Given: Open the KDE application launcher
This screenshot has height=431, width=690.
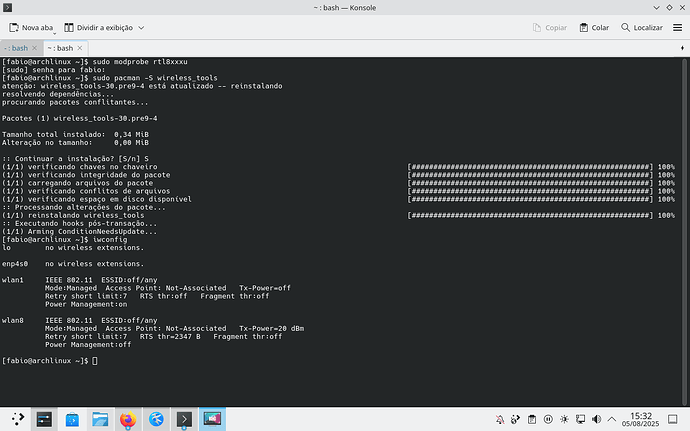Looking at the screenshot, I should pos(17,418).
